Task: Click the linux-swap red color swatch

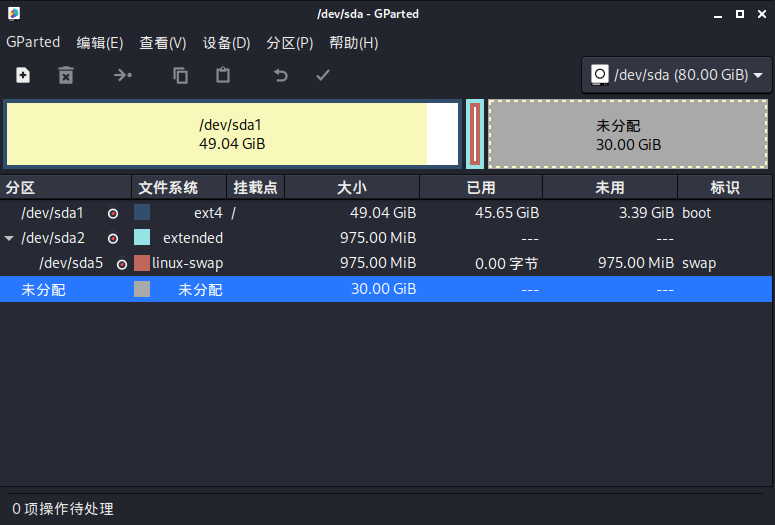Action: pos(142,263)
